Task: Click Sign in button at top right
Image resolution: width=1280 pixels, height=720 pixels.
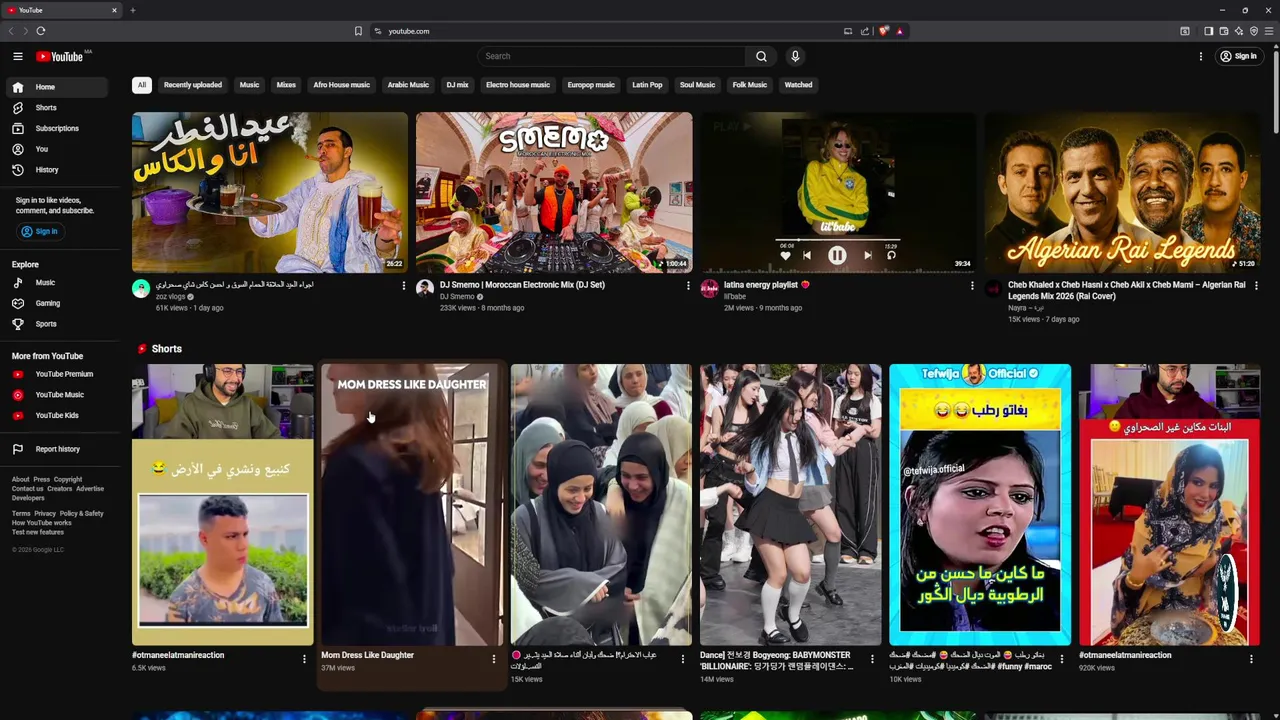Action: tap(1238, 56)
